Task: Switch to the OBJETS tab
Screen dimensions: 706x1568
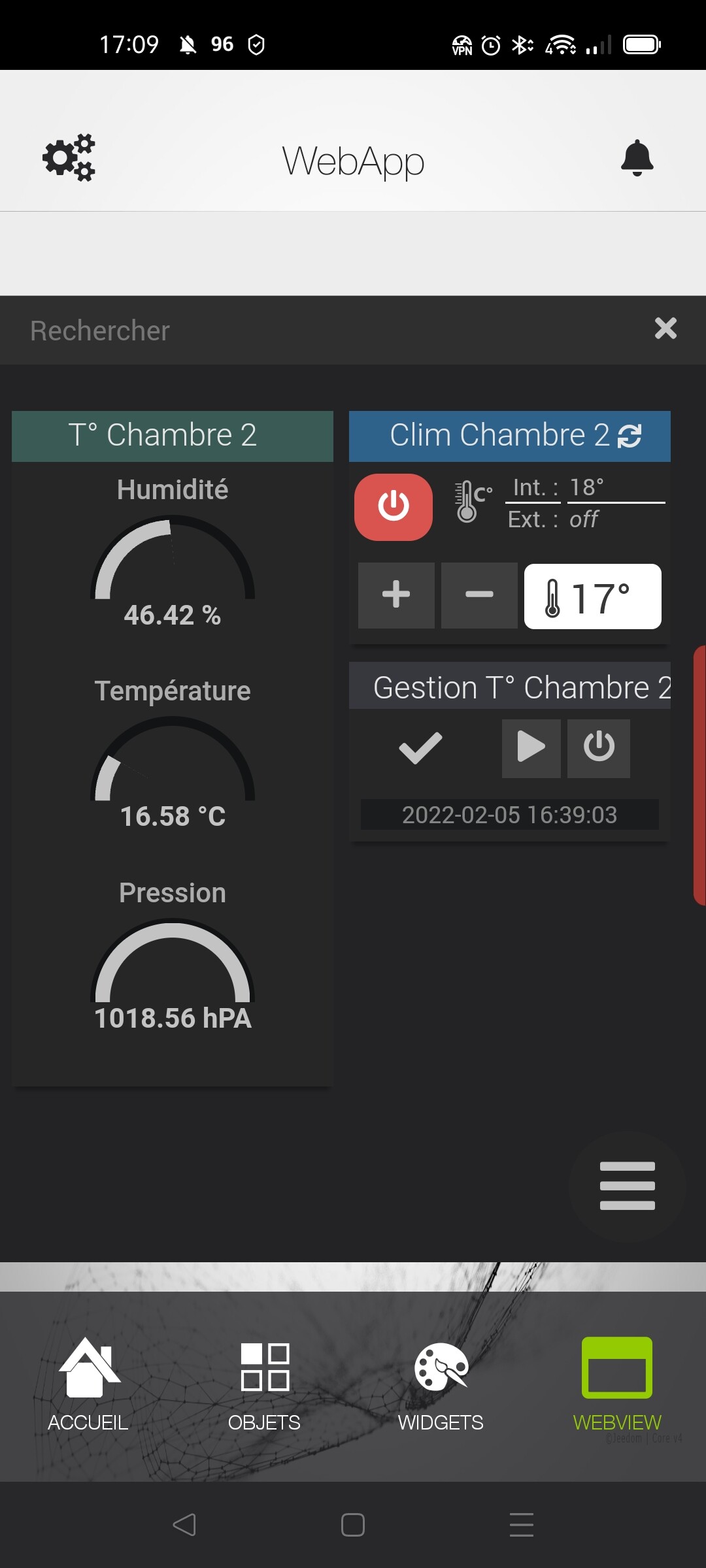Action: (x=265, y=1385)
